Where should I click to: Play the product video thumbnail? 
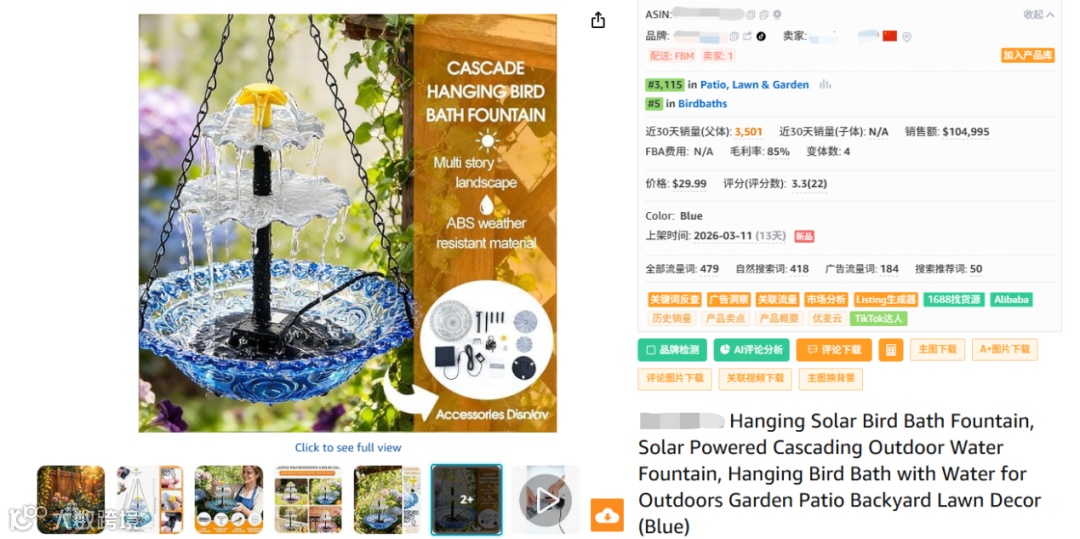[546, 500]
